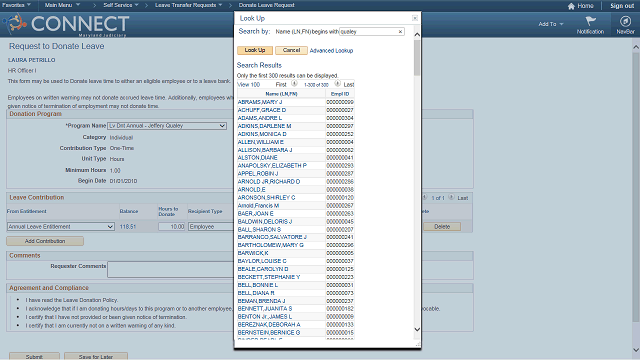
Task: Click the Look Up button
Action: click(x=255, y=50)
